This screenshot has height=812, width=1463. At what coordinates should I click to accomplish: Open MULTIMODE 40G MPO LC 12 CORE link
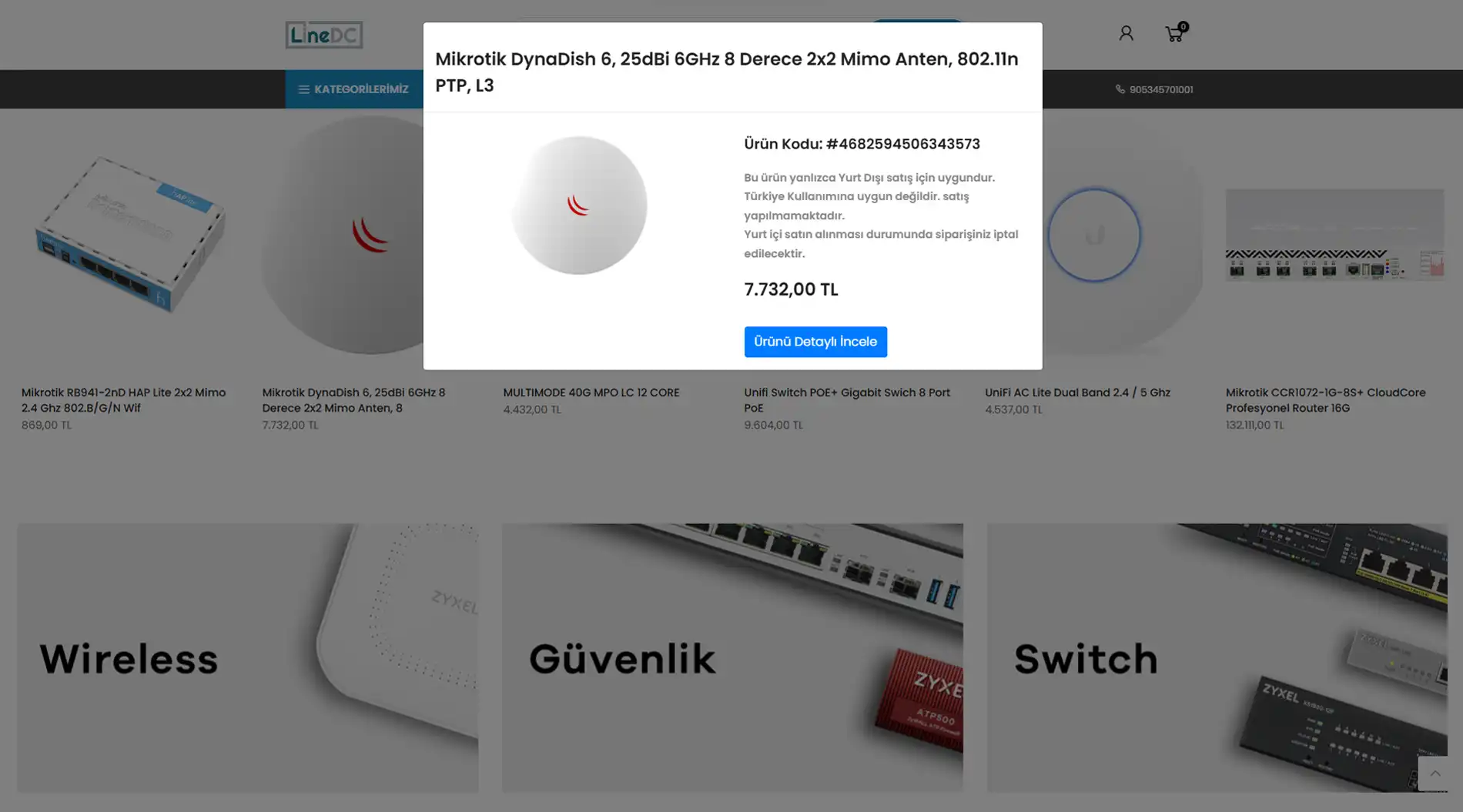tap(591, 393)
